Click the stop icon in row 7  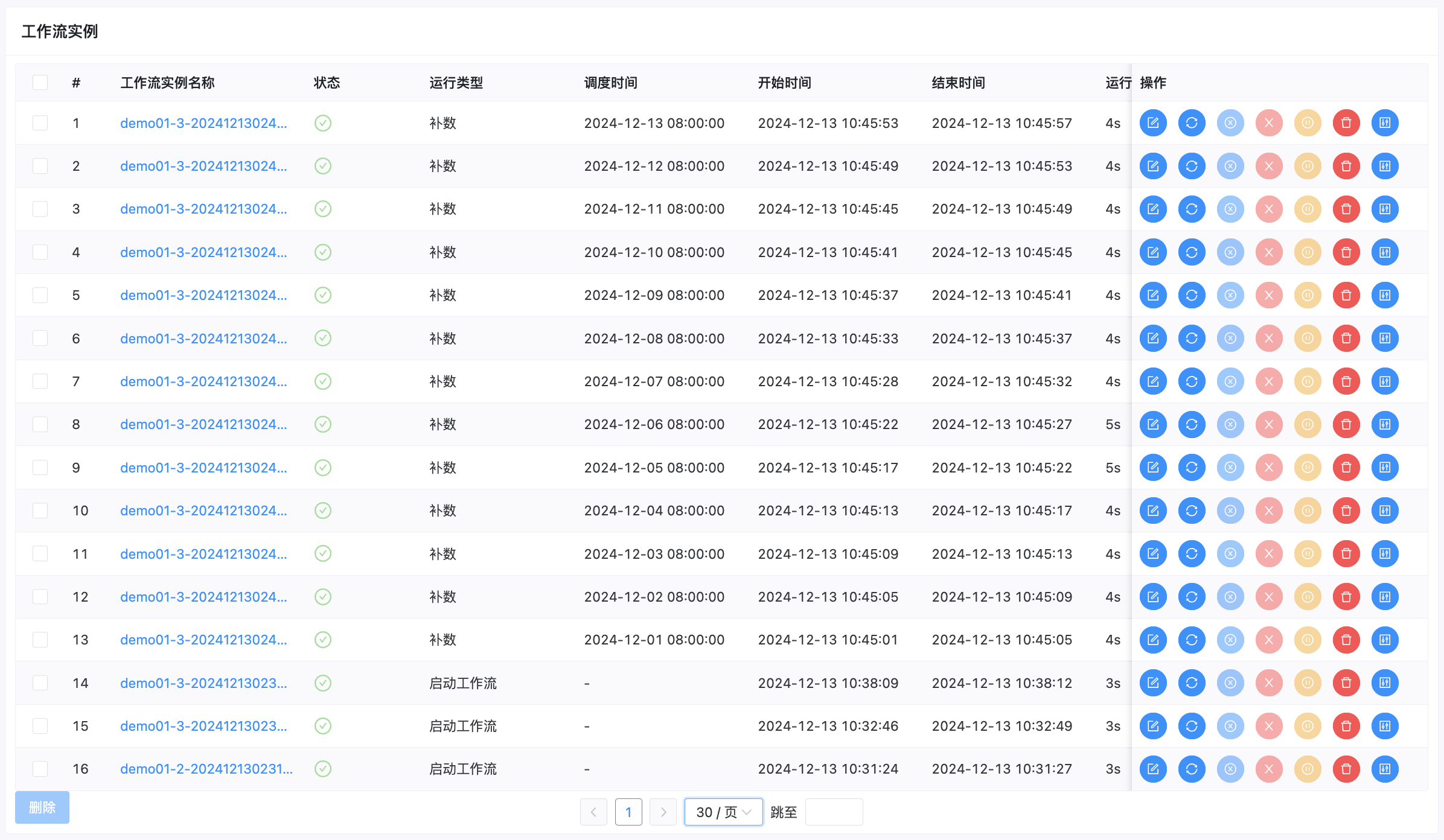[1268, 381]
